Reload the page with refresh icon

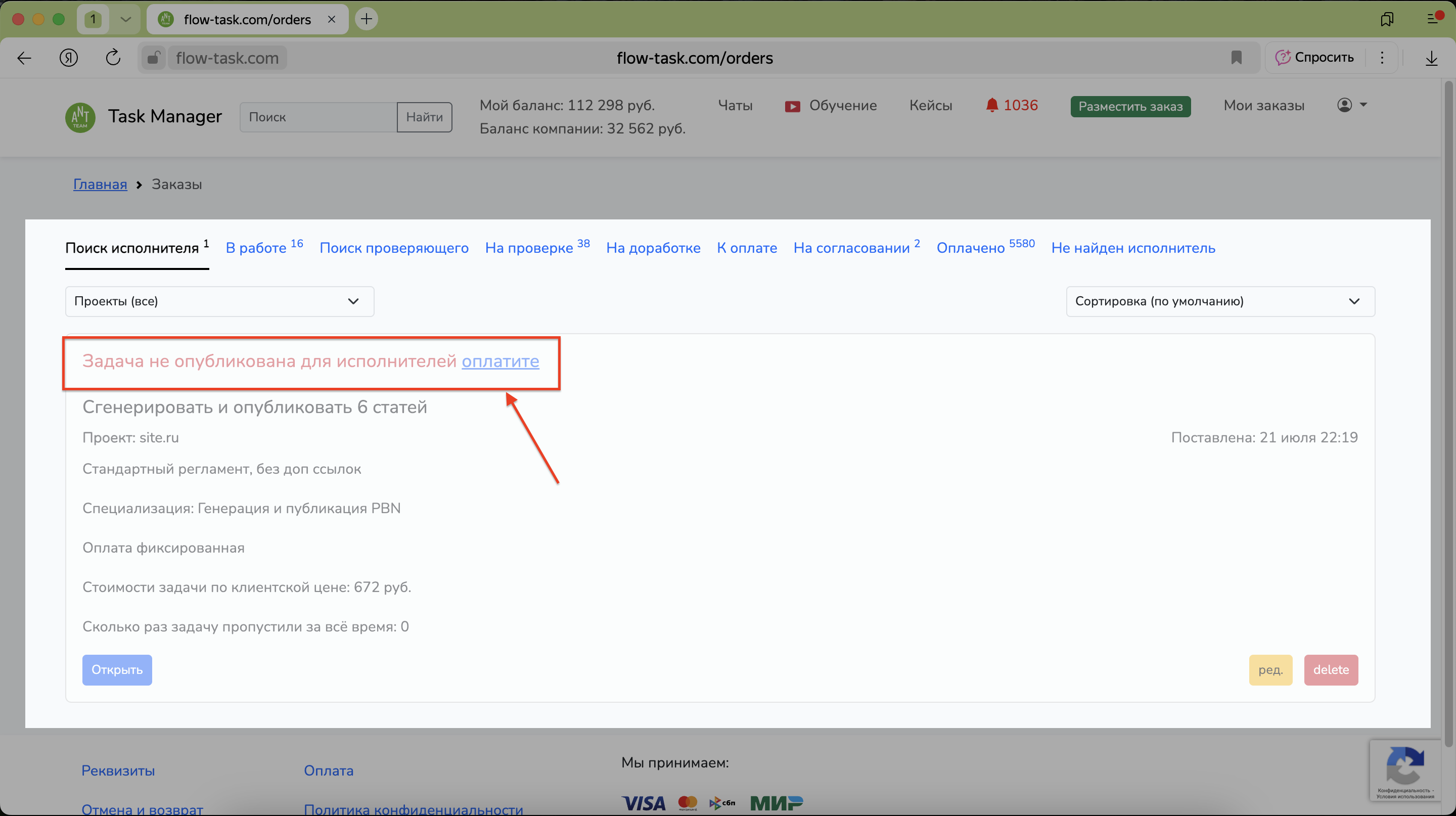[113, 58]
